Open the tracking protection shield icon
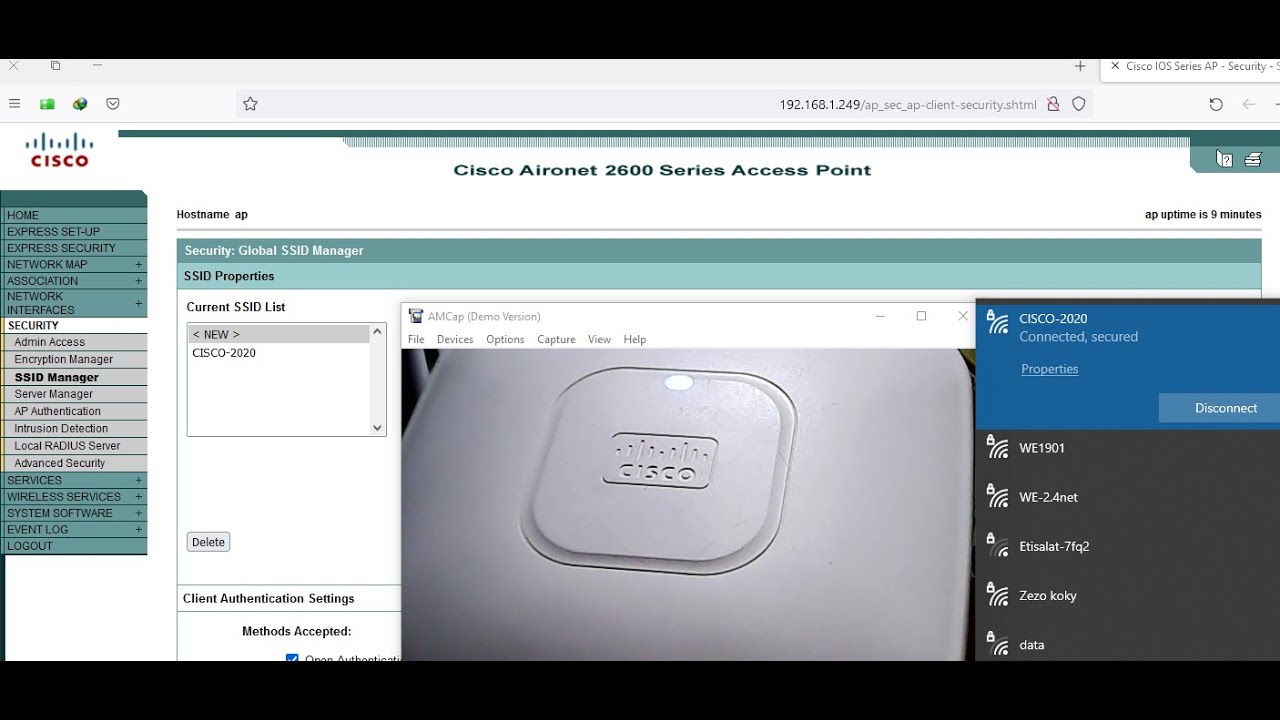1280x720 pixels. pyautogui.click(x=1079, y=104)
